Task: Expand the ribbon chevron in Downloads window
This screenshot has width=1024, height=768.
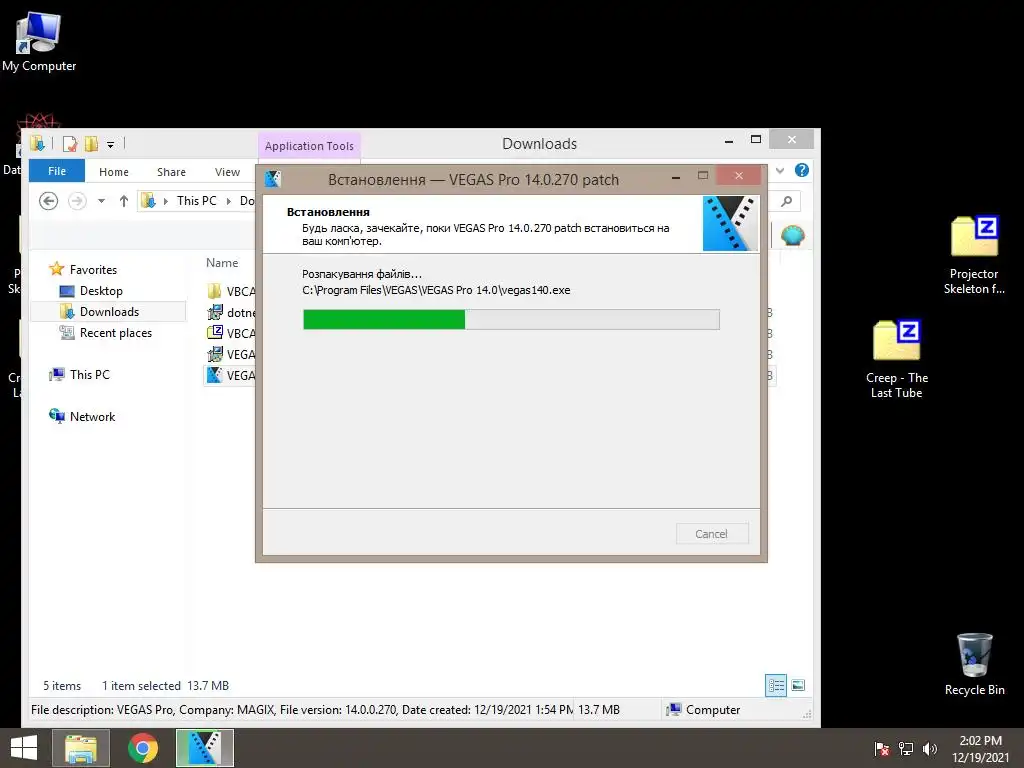Action: click(780, 170)
